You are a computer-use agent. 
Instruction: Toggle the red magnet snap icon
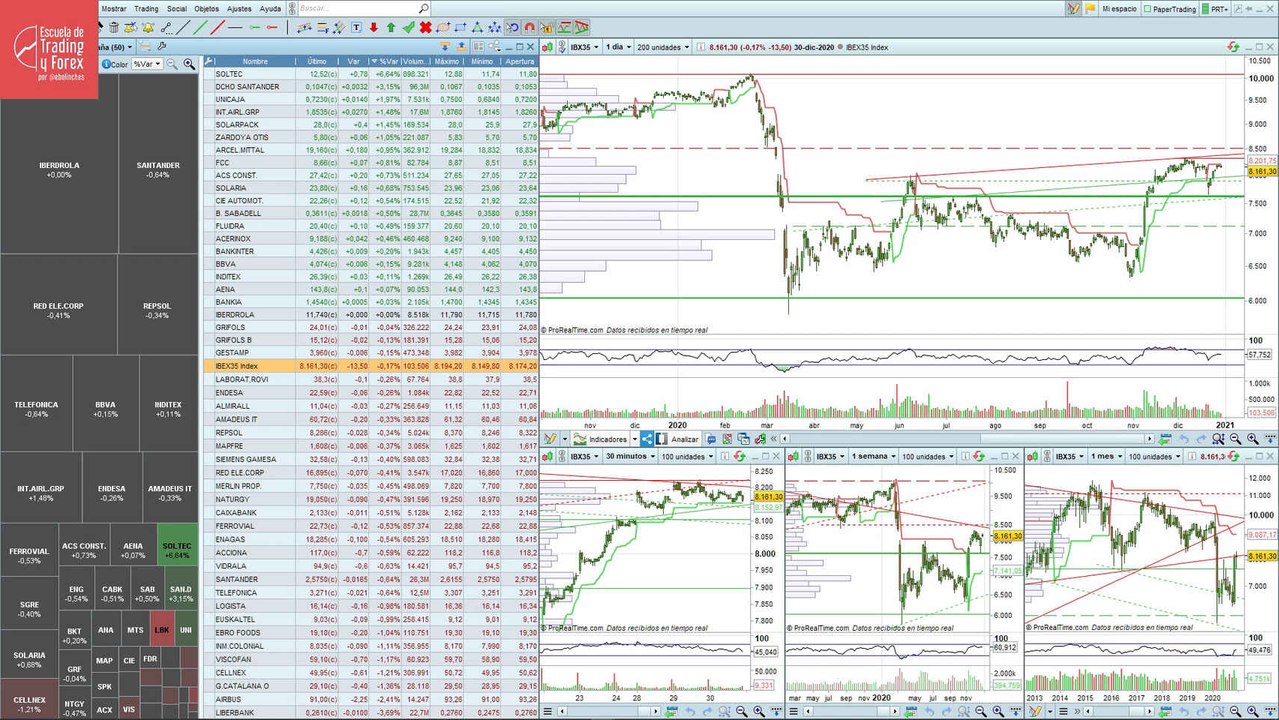click(529, 27)
